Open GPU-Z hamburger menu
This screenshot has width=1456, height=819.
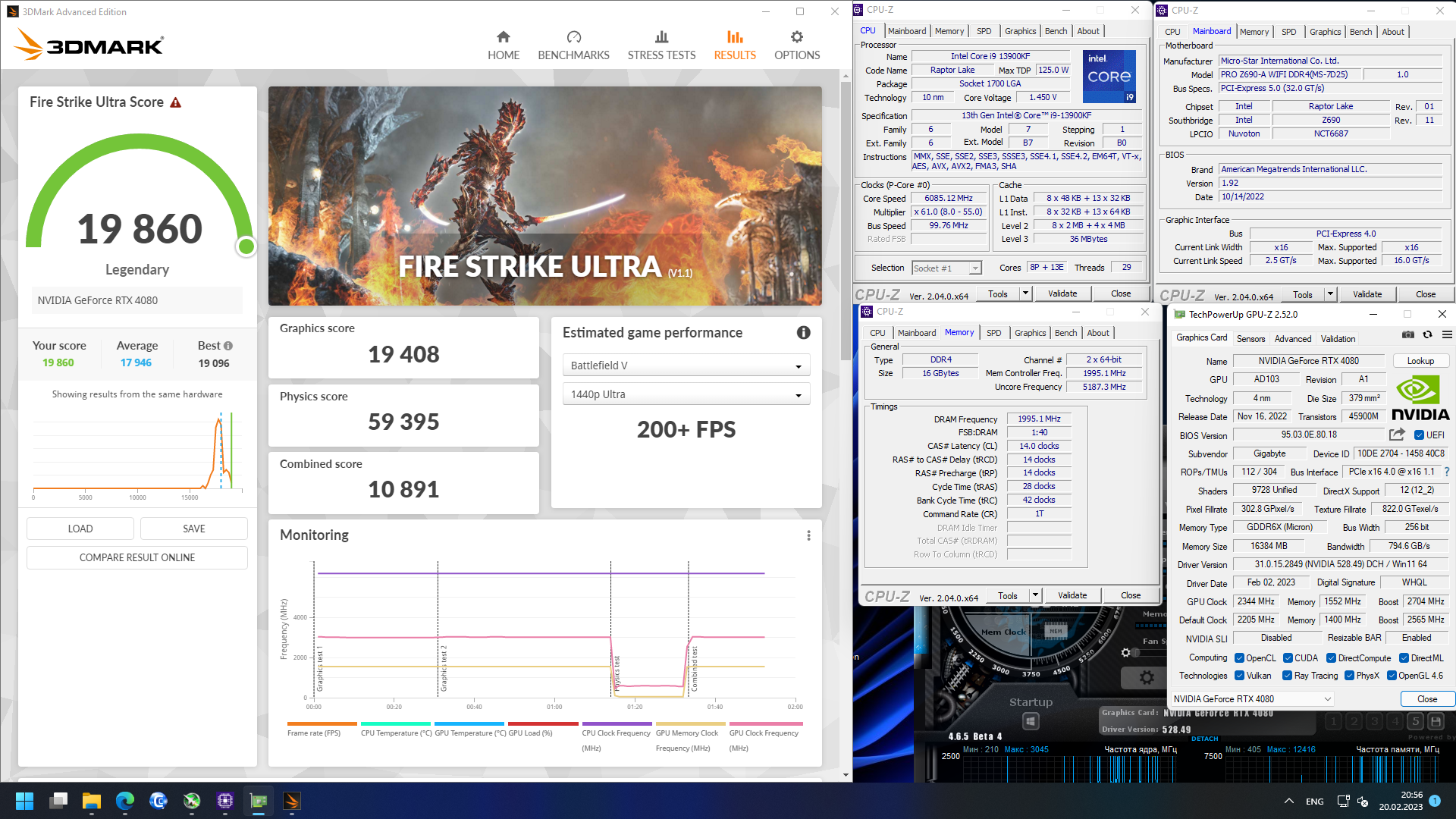coord(1447,334)
